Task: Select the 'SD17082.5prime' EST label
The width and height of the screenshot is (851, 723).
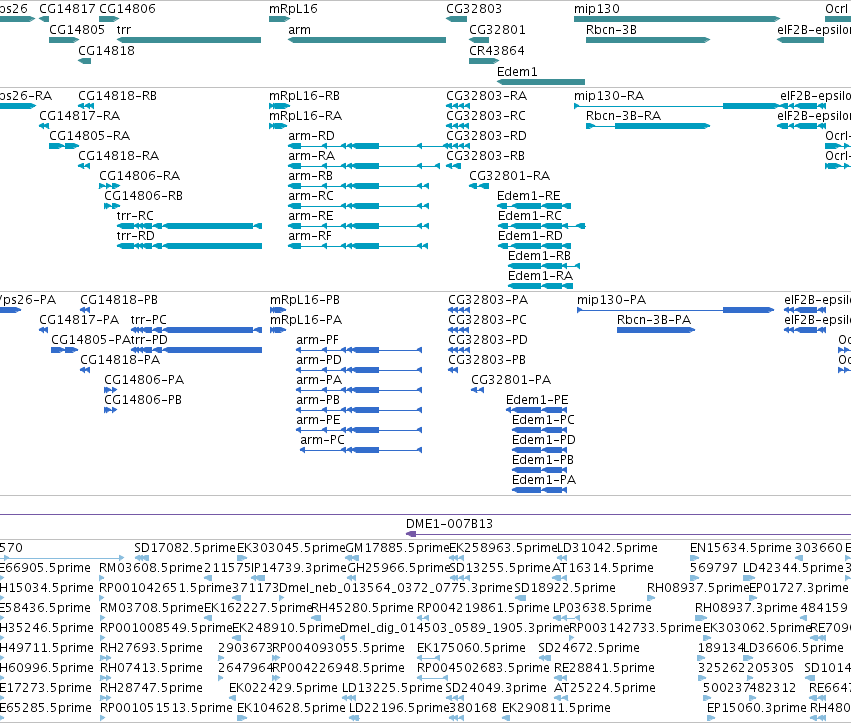Action: [185, 548]
